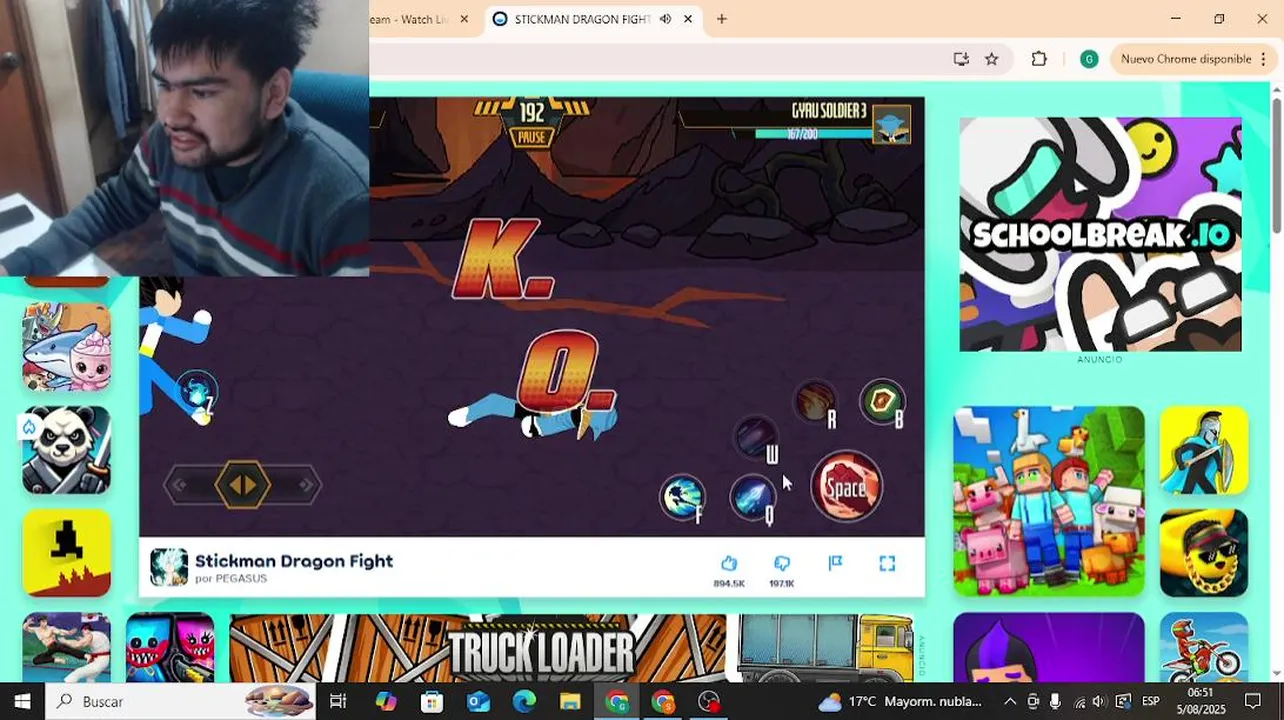Activate the F skill orb
The image size is (1284, 720).
tap(682, 497)
